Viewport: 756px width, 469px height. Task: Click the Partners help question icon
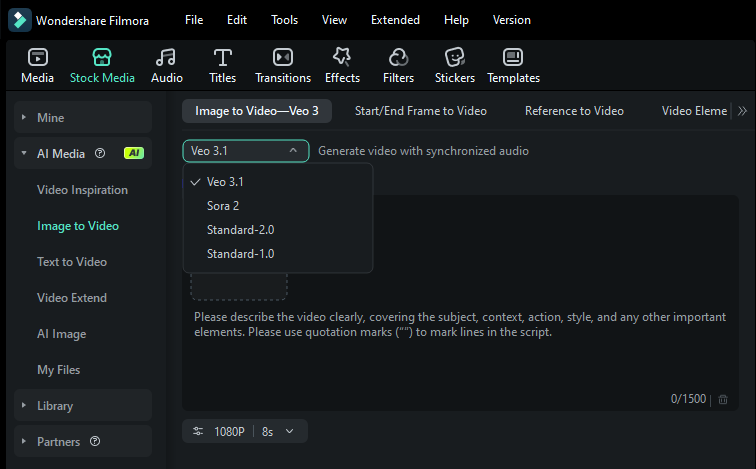95,441
